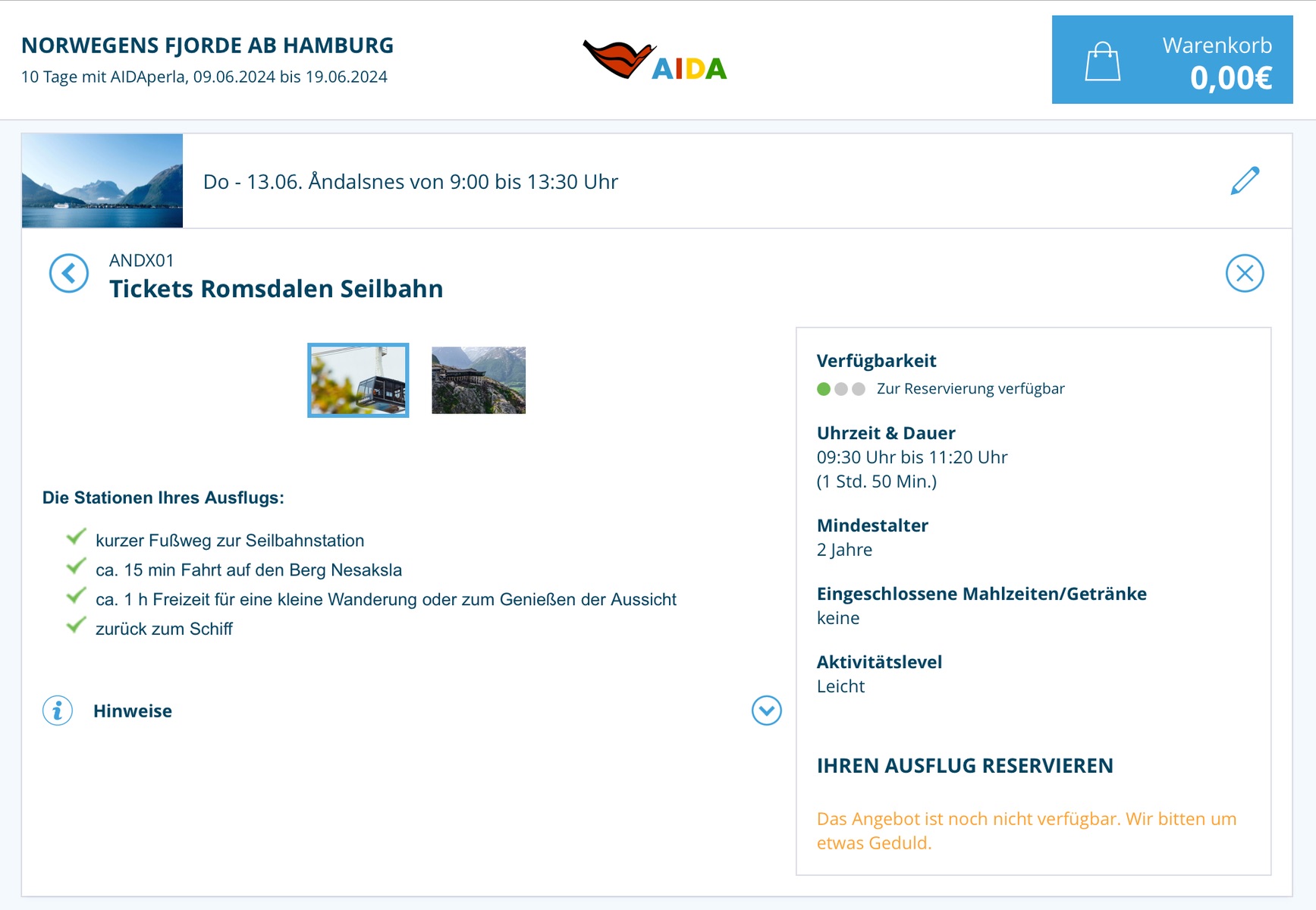Click the AIDA logo

tap(655, 61)
